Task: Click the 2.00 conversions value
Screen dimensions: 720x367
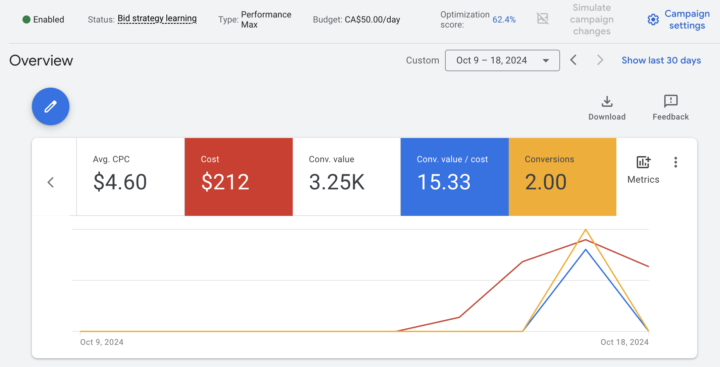Action: 546,182
